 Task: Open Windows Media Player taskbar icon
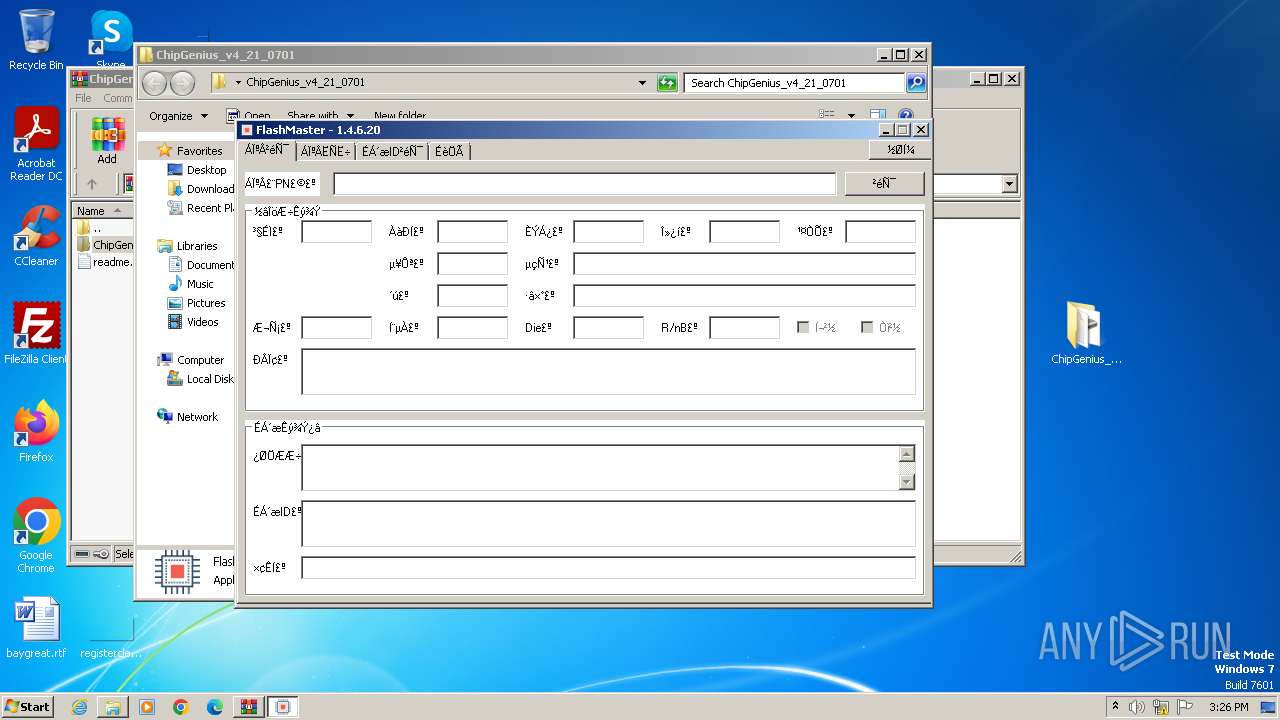tap(147, 707)
